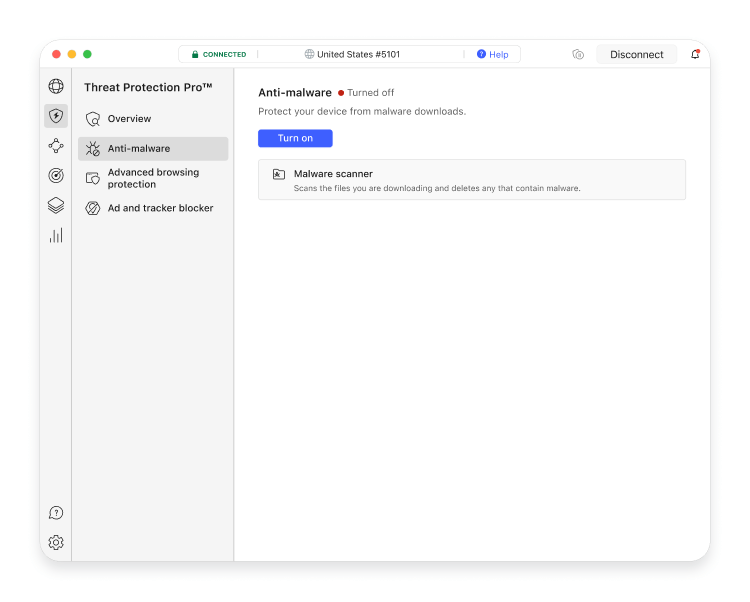Click the Turned off status indicator
Viewport: 750px width, 602px height.
pos(366,93)
